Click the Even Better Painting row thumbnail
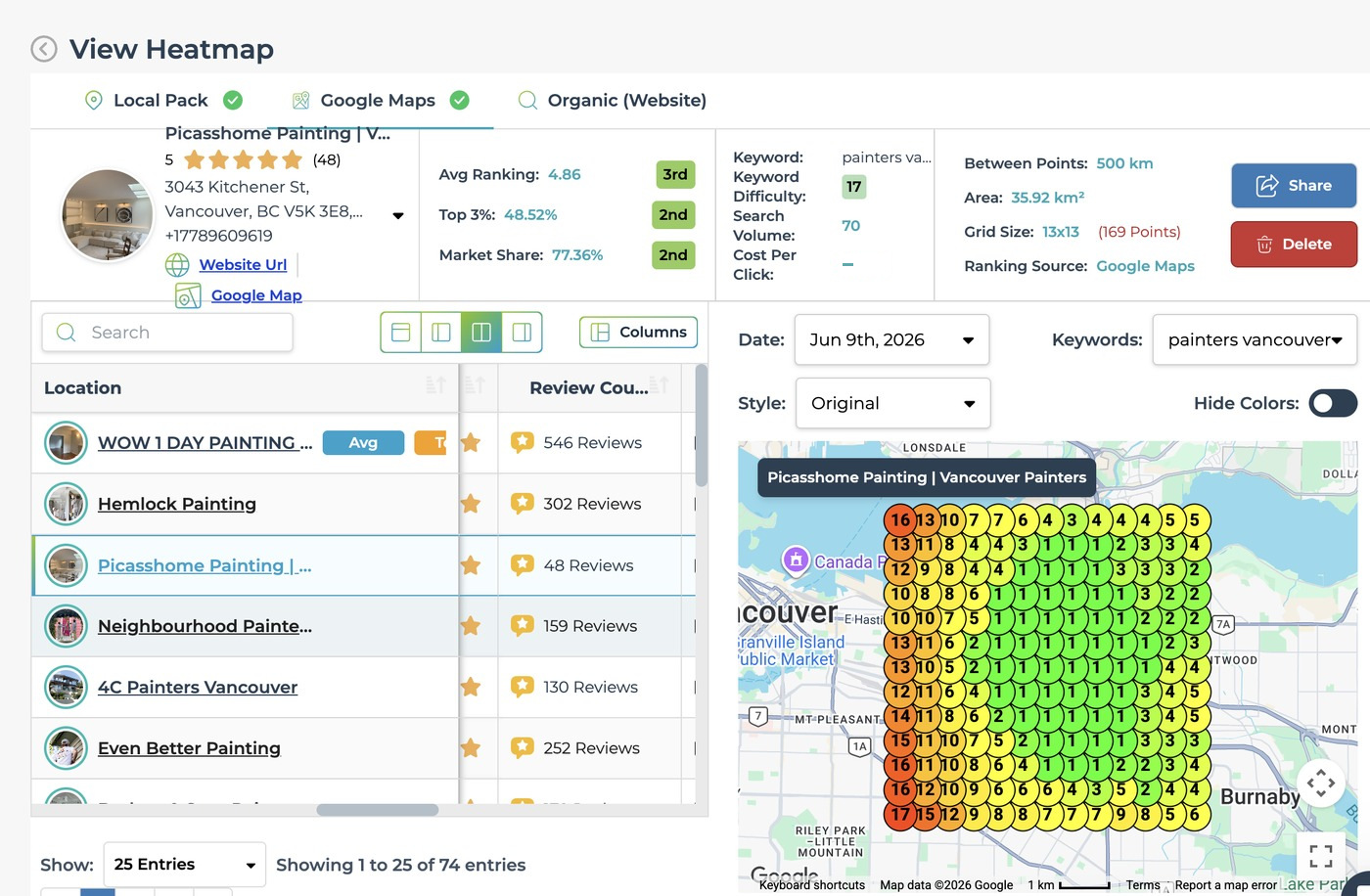The image size is (1370, 896). click(x=66, y=749)
